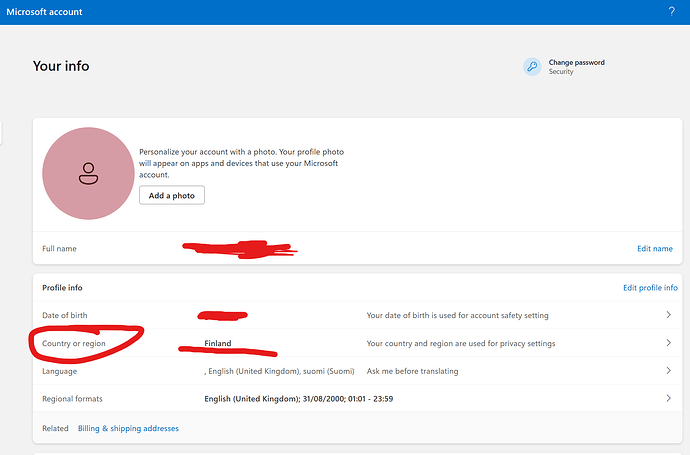The image size is (690, 455).
Task: Click the Your info page heading
Action: click(x=61, y=66)
